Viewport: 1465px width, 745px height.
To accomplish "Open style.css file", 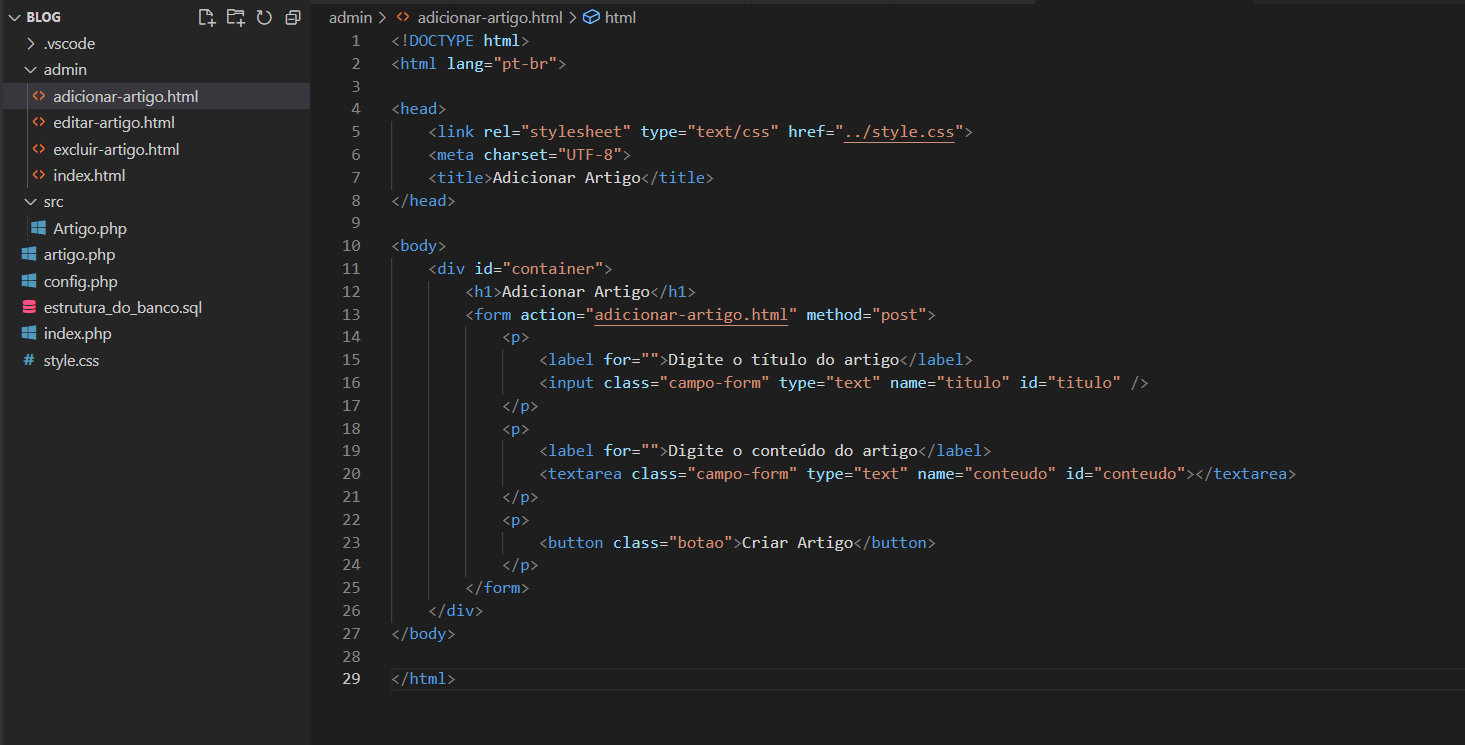I will (72, 361).
